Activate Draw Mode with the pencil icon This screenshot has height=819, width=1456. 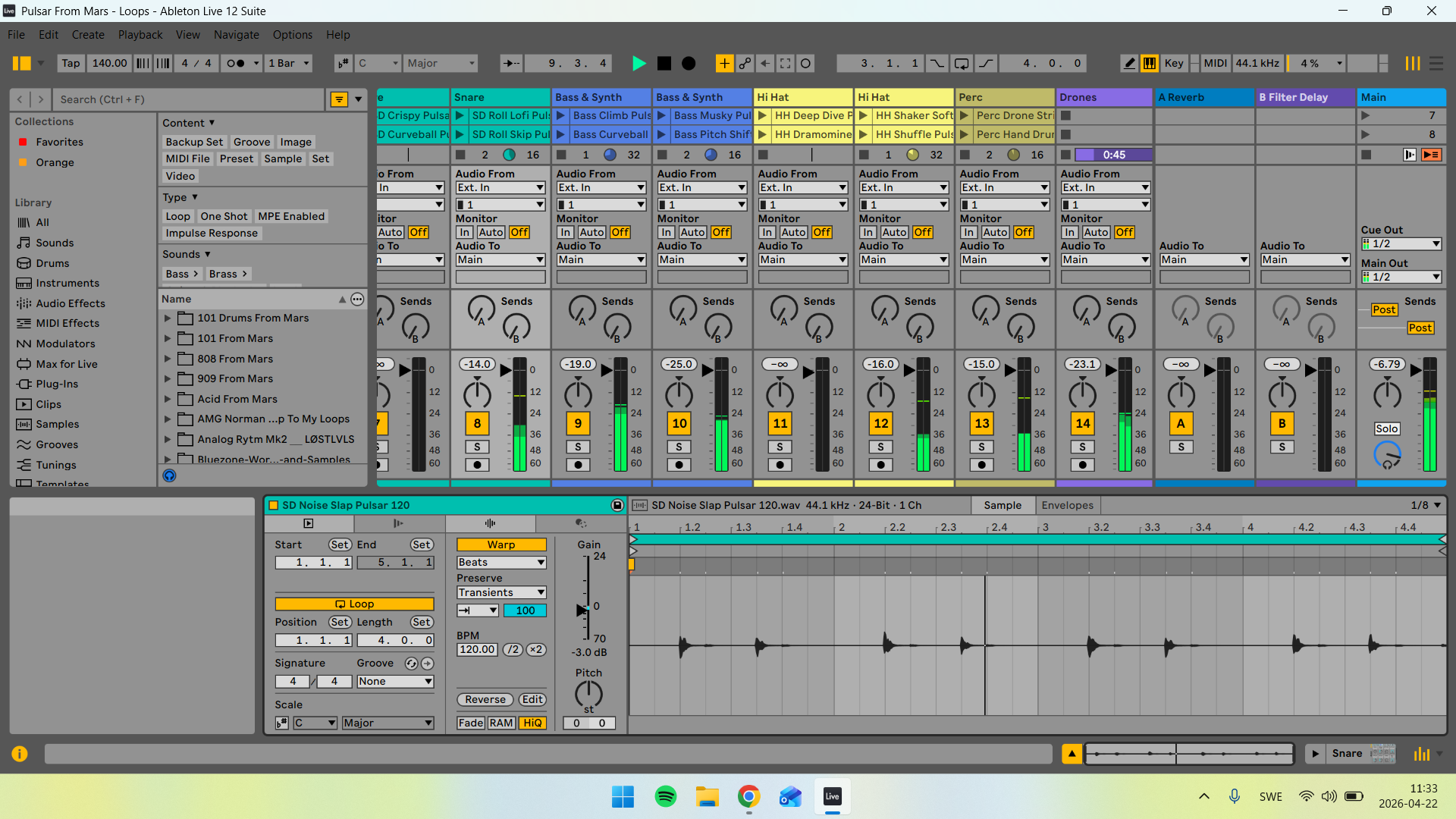click(x=1129, y=63)
